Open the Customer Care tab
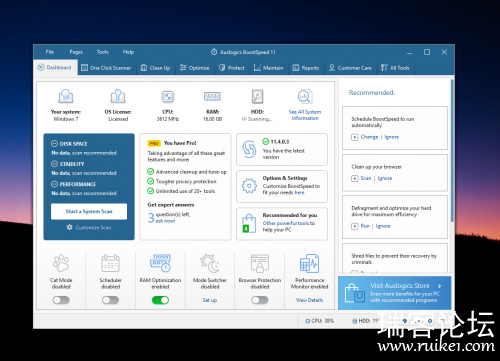500x361 pixels. pyautogui.click(x=350, y=68)
